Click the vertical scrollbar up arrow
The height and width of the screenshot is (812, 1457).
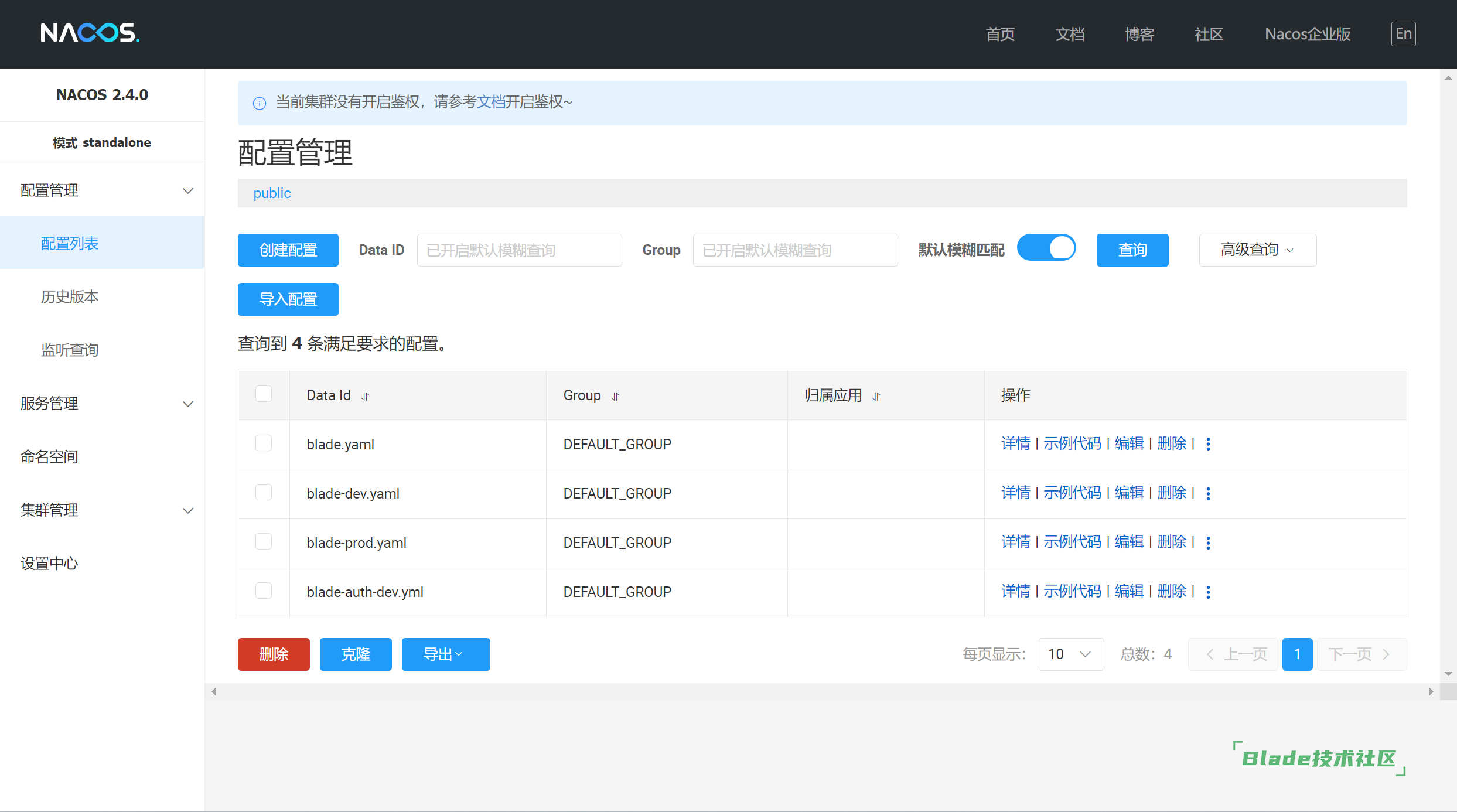[x=1448, y=77]
